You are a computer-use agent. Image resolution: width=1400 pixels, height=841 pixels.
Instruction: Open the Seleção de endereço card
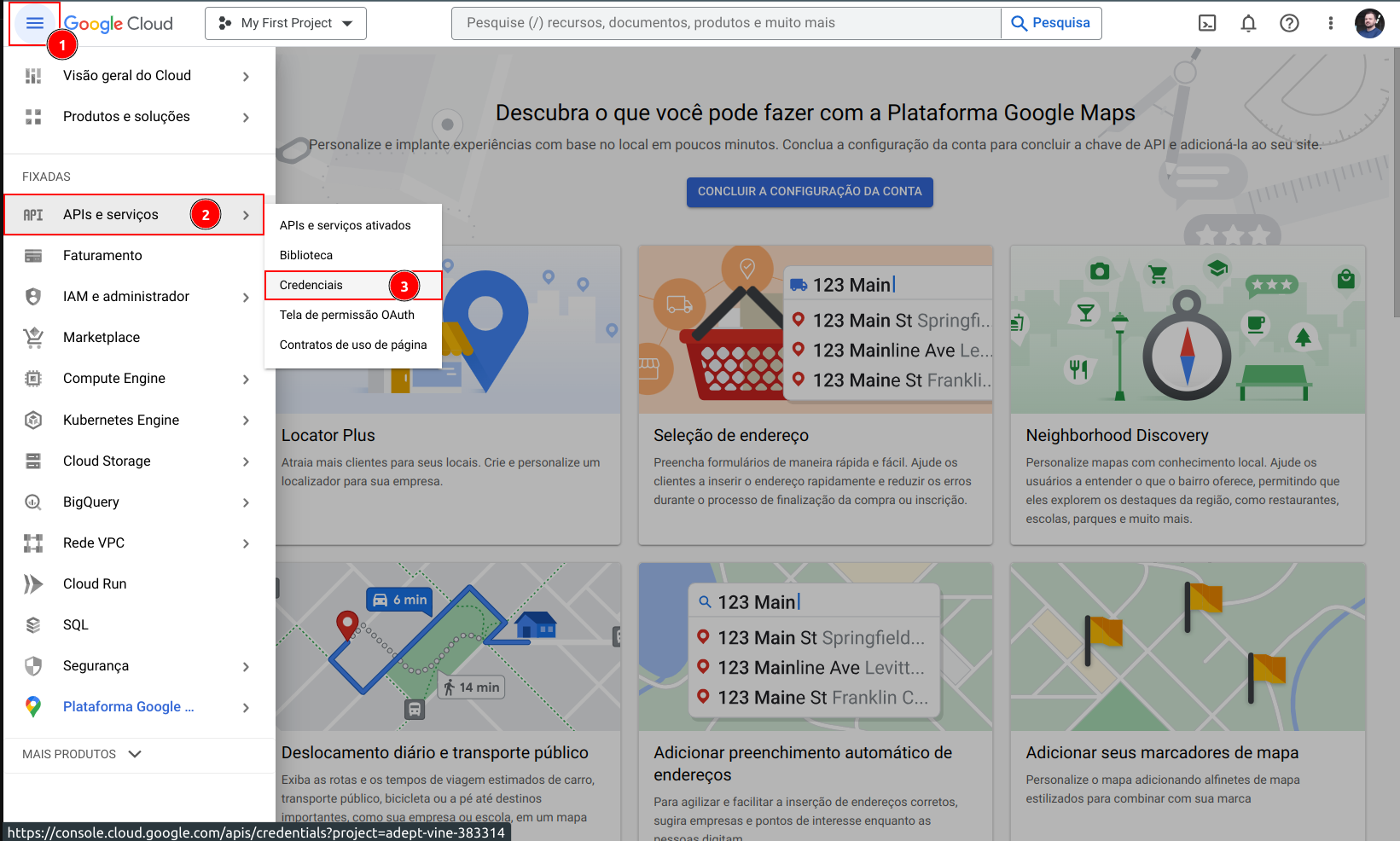pos(816,395)
